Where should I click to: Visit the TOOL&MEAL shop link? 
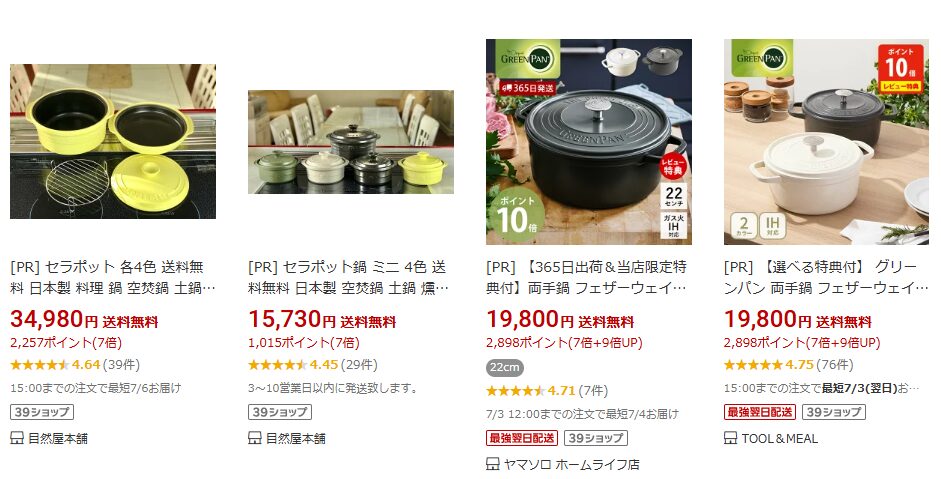click(780, 438)
